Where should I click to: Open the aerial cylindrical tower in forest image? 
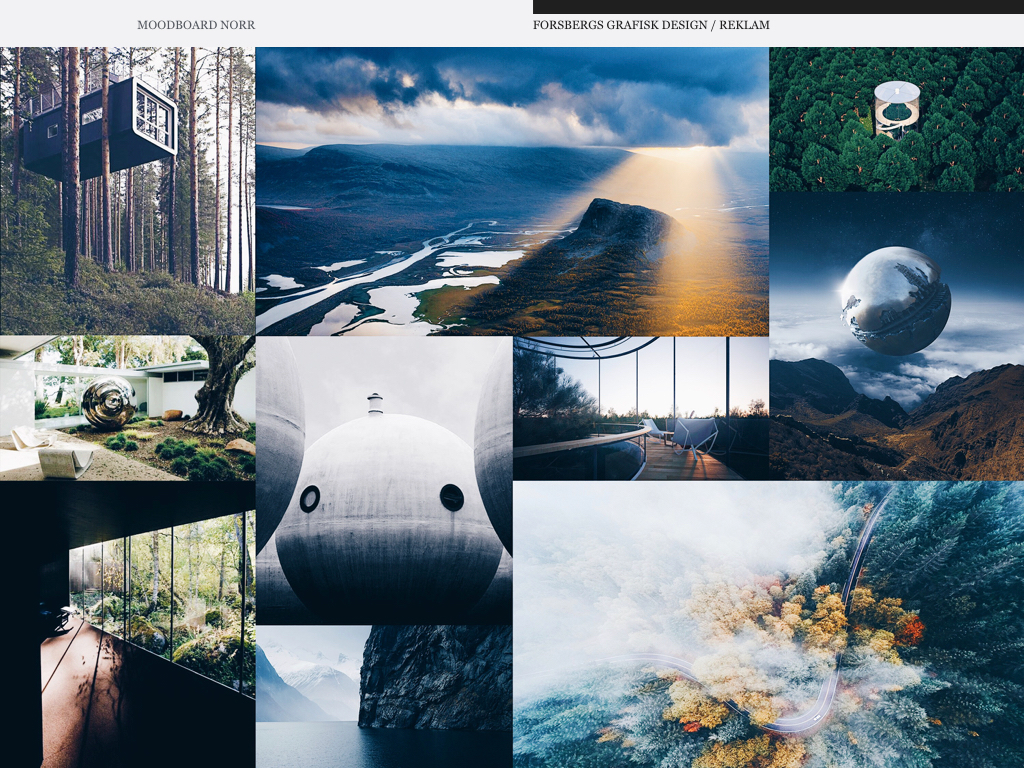[x=897, y=119]
